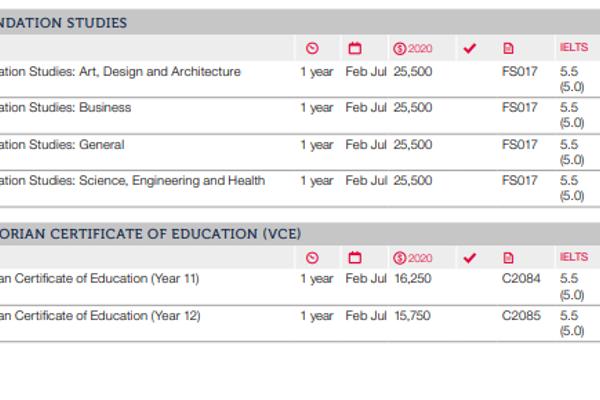Click the dollar 2020 fee icon in VCE header
Viewport: 600px width, 400px height.
coord(413,258)
